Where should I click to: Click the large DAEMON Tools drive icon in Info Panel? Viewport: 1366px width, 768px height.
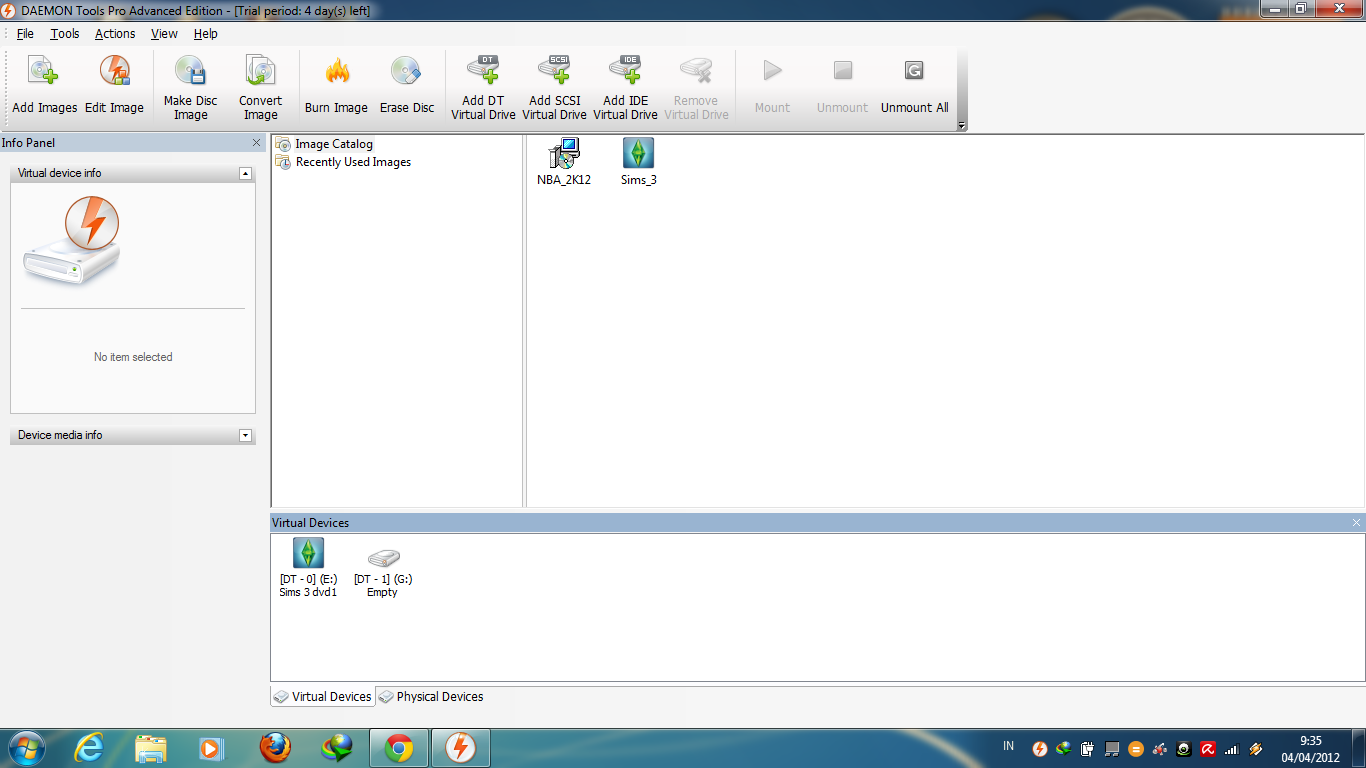[72, 240]
